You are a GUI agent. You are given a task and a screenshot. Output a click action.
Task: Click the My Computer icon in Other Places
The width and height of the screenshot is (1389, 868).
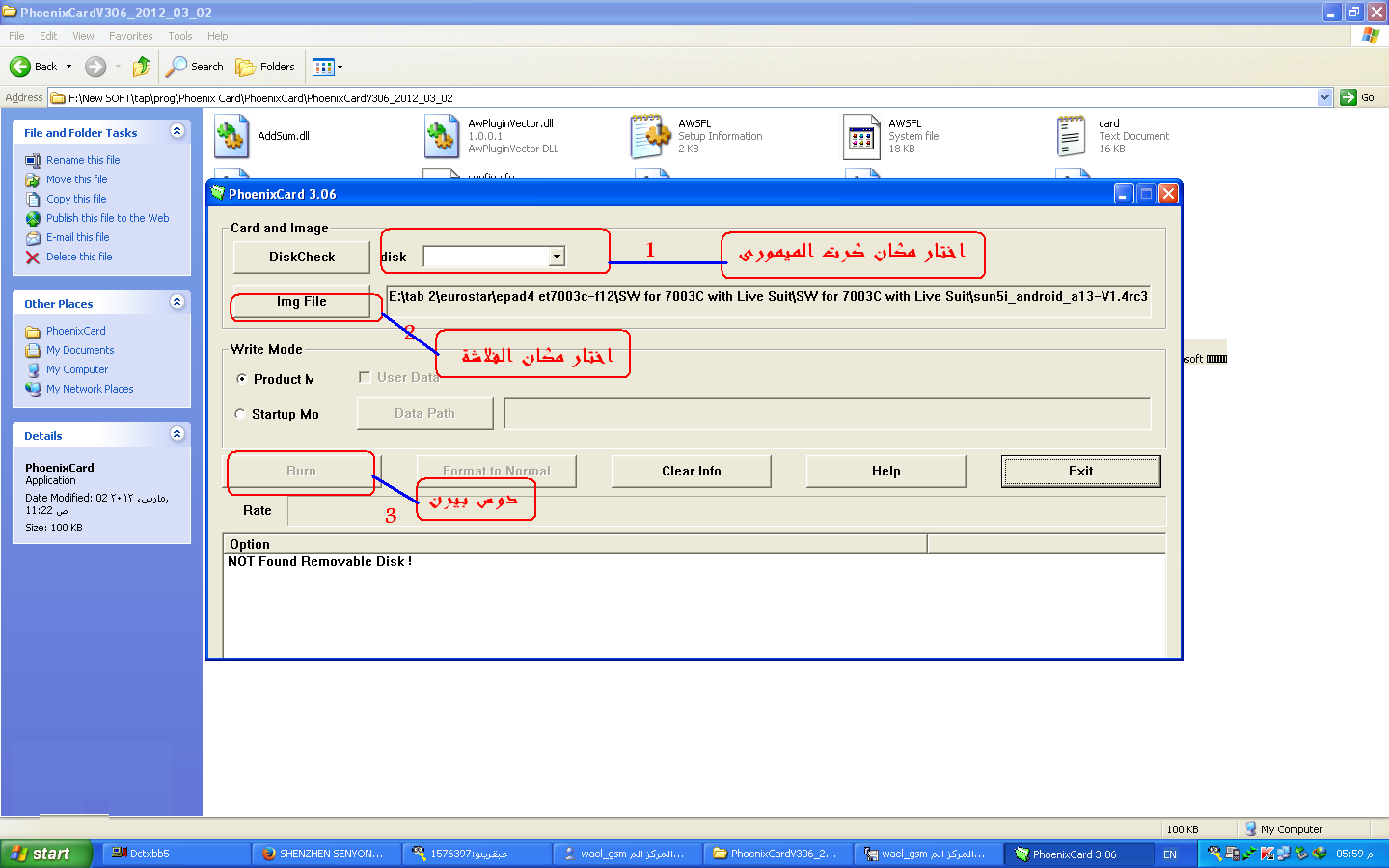(33, 369)
